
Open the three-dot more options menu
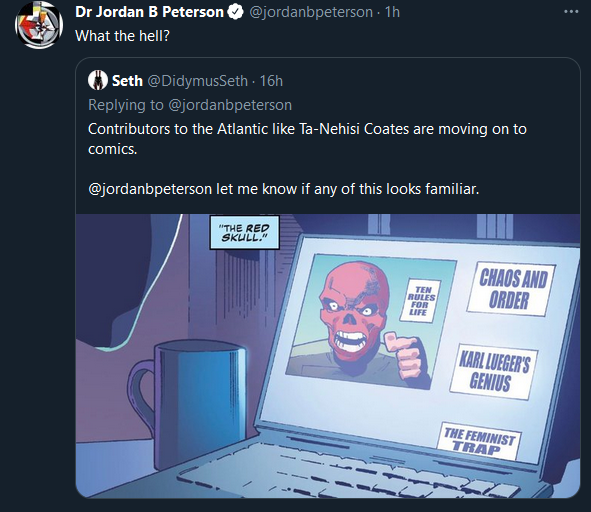pos(571,12)
